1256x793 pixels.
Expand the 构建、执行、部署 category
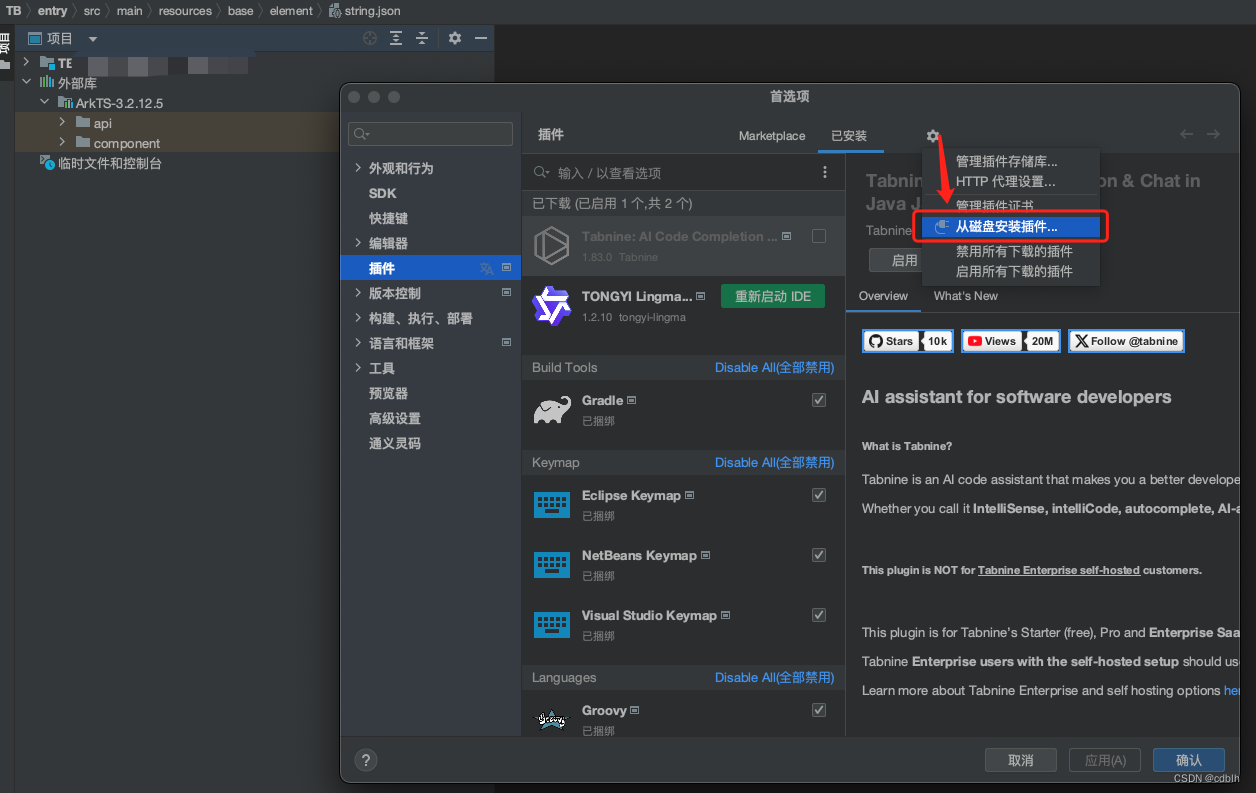point(359,318)
